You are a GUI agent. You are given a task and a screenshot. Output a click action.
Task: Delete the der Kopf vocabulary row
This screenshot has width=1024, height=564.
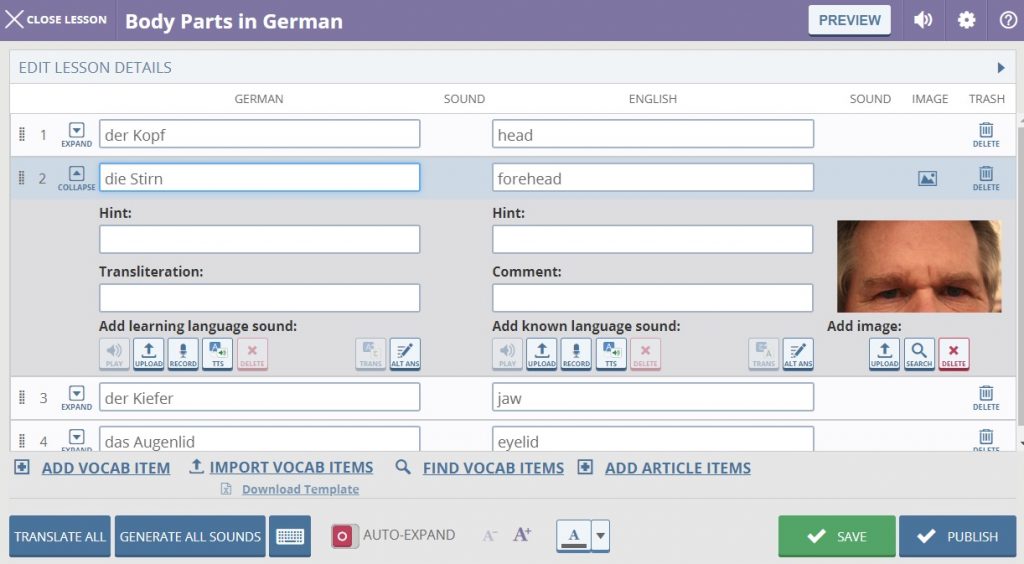986,134
